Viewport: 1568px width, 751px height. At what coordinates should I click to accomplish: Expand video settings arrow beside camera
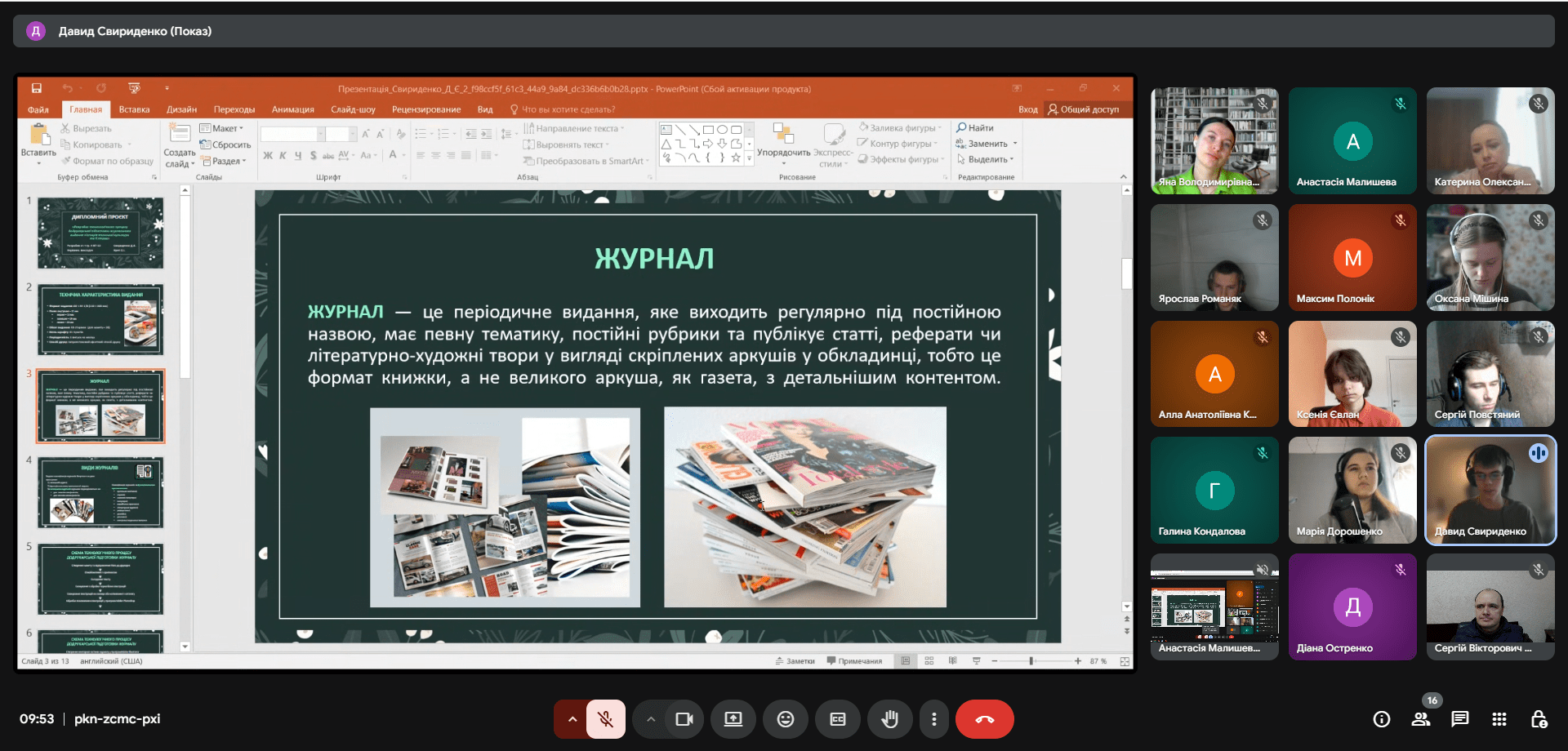point(650,719)
